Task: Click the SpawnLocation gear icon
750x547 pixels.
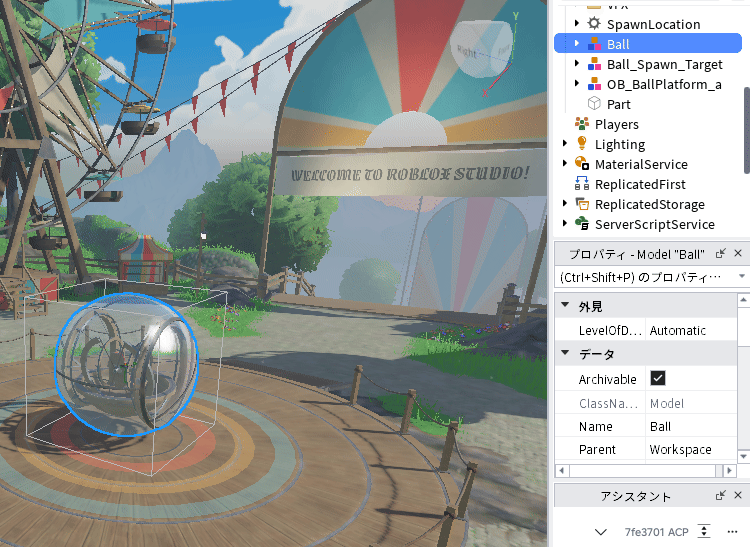Action: (x=594, y=23)
